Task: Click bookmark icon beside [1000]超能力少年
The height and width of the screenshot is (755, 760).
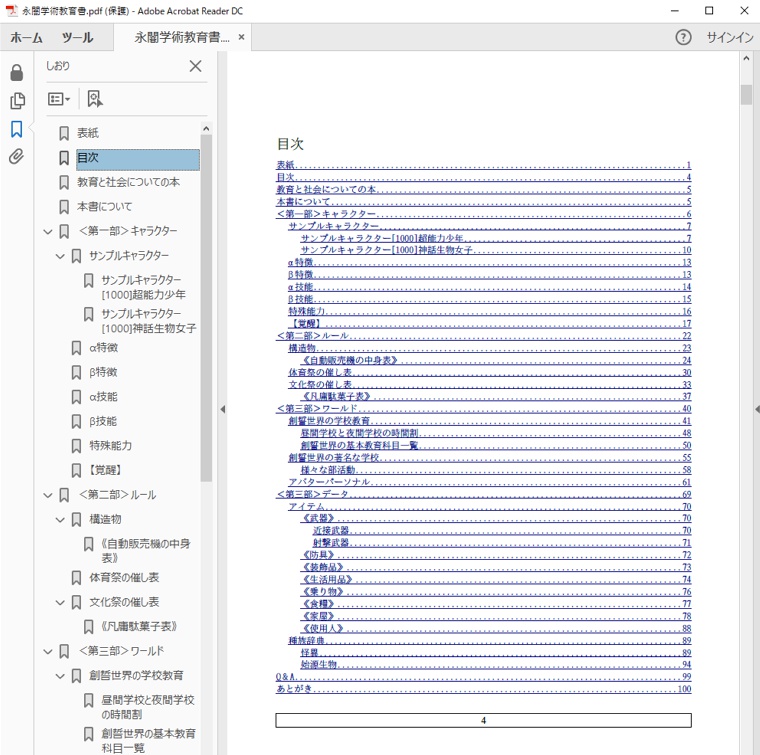Action: [88, 281]
